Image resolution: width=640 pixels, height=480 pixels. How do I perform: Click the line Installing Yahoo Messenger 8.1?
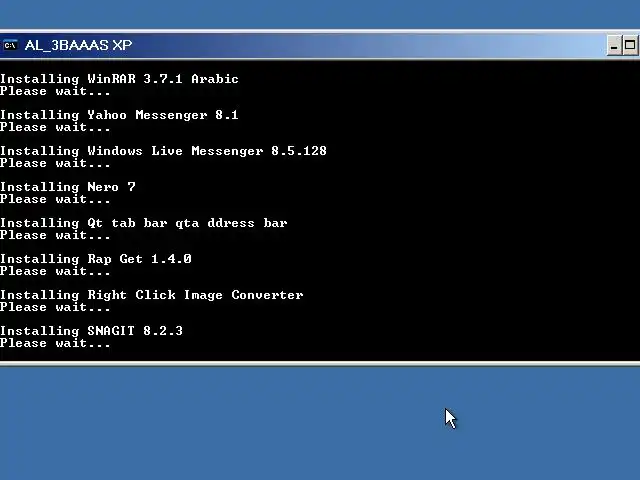119,115
